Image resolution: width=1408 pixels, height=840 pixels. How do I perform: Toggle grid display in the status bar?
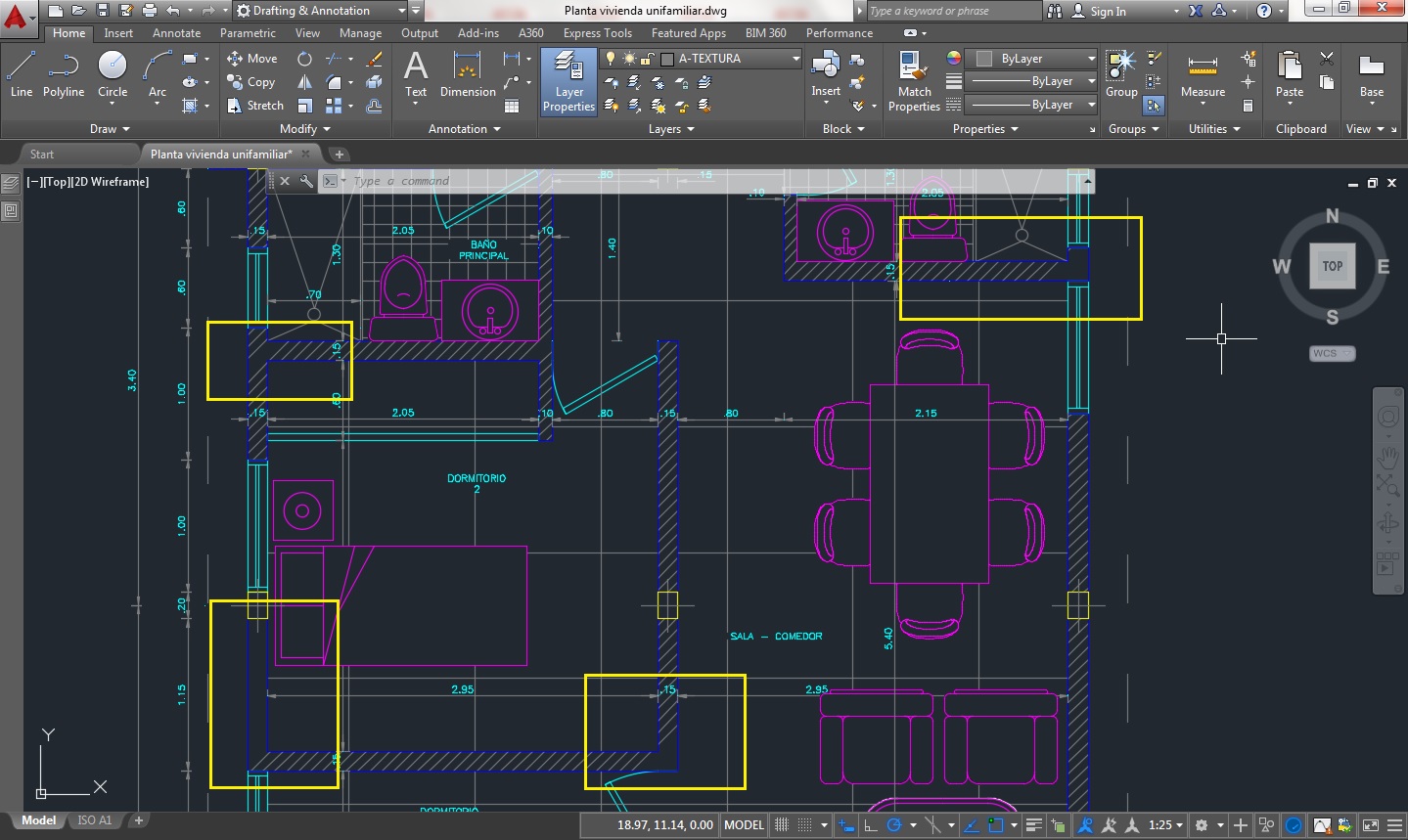780,824
